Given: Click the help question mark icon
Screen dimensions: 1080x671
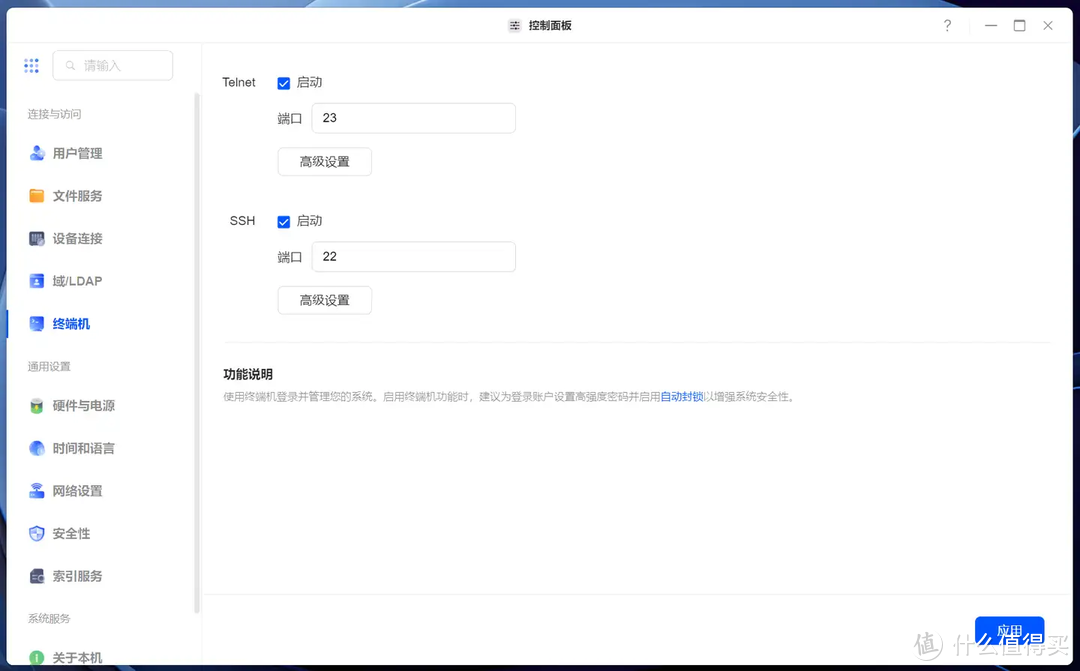Looking at the screenshot, I should tap(947, 25).
